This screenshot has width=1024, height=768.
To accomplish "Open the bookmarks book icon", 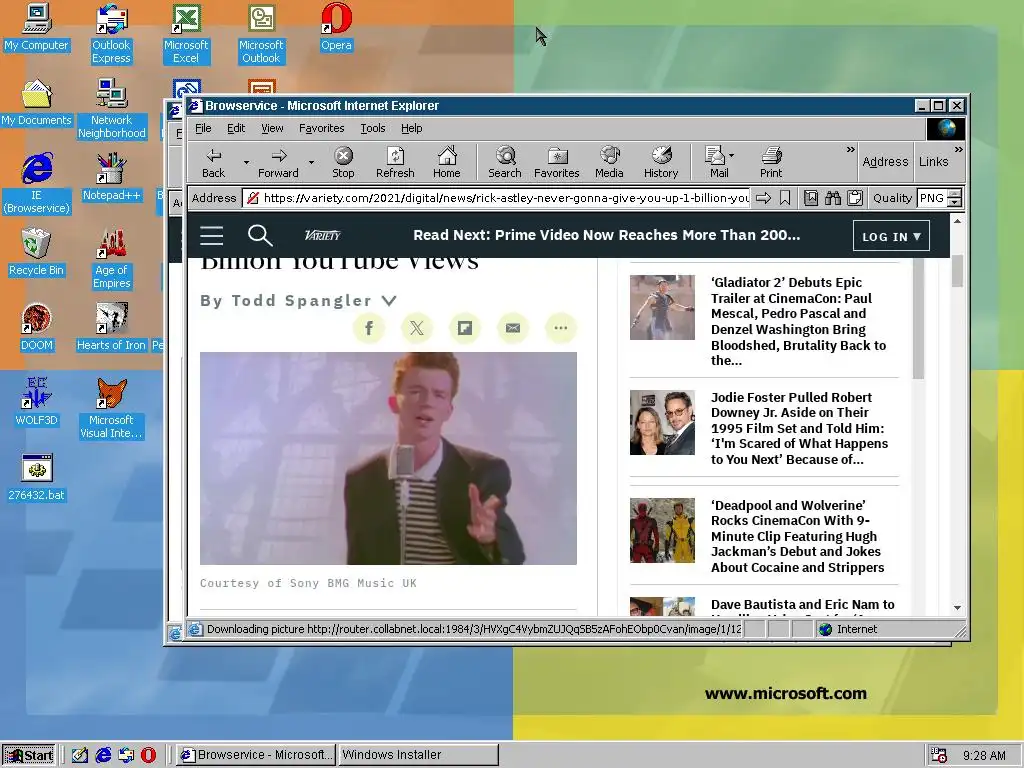I will point(810,198).
